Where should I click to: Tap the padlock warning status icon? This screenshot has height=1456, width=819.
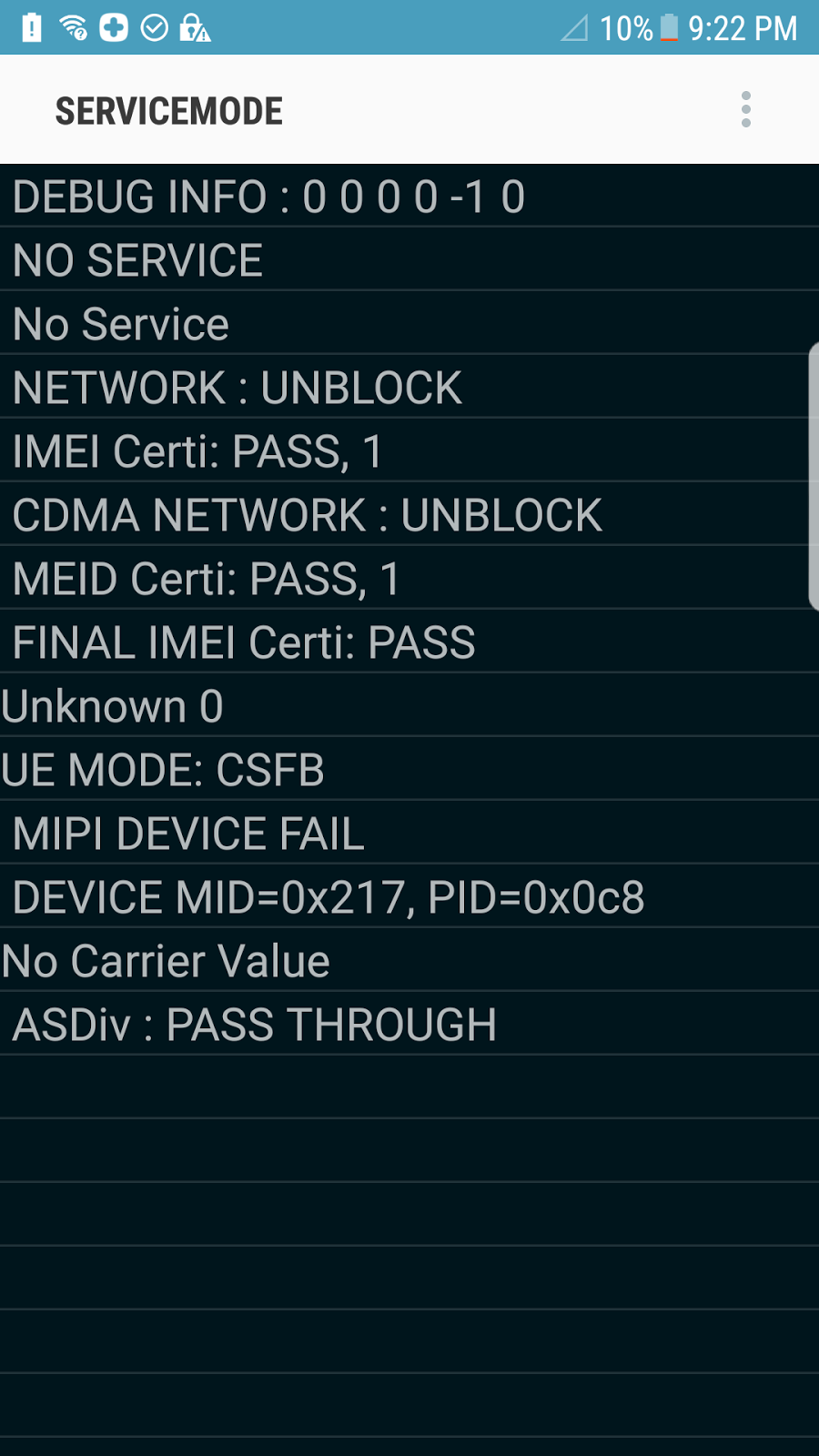pyautogui.click(x=195, y=28)
